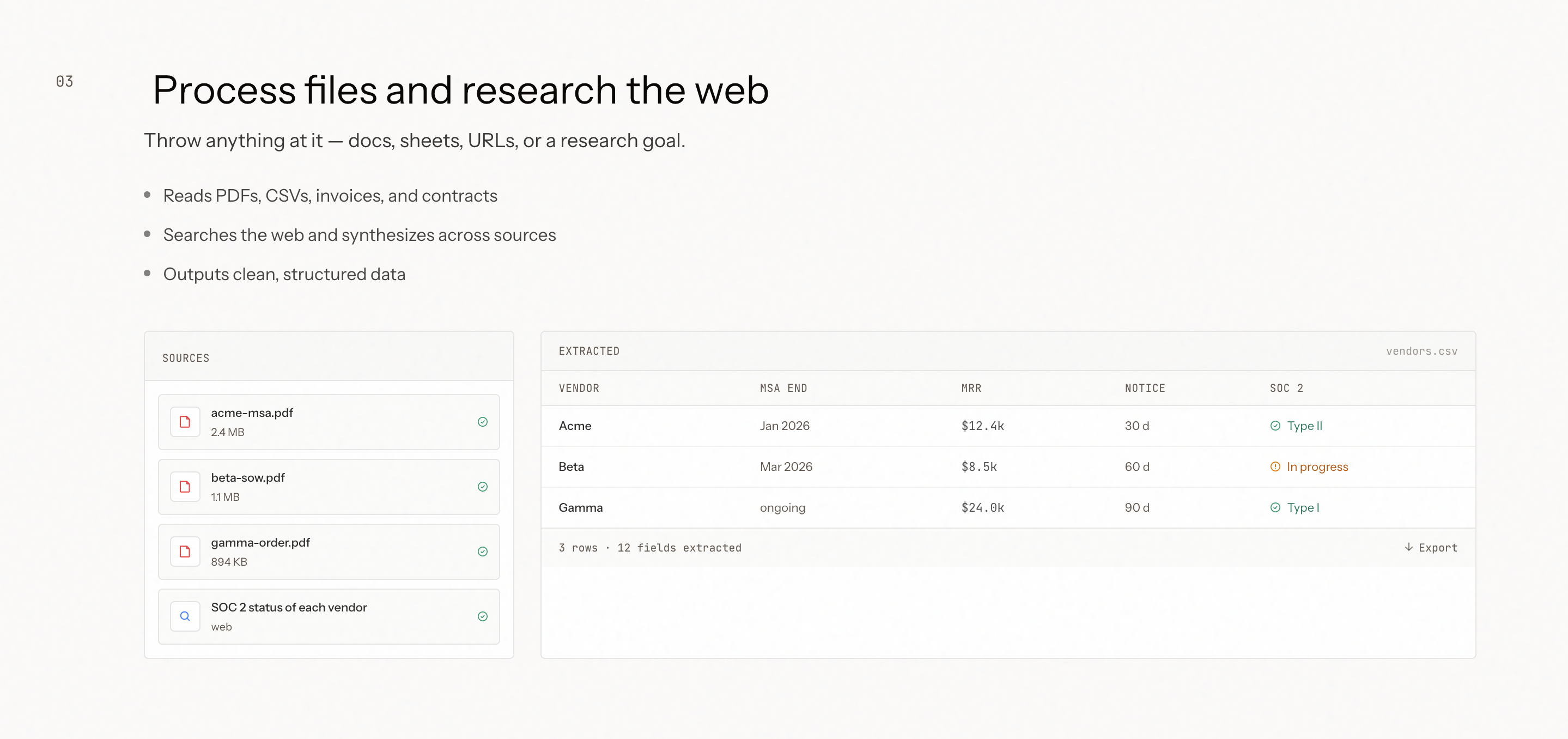Click the green check icon by Type II
1568x739 pixels.
(1275, 426)
